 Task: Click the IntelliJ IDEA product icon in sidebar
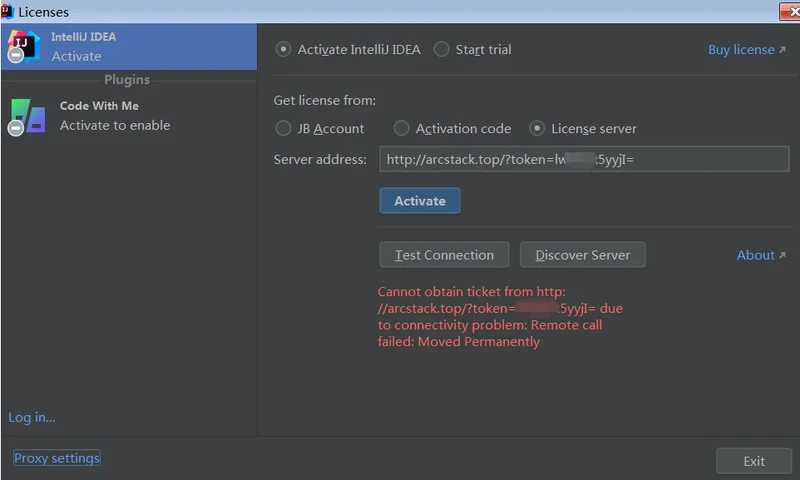[x=24, y=46]
